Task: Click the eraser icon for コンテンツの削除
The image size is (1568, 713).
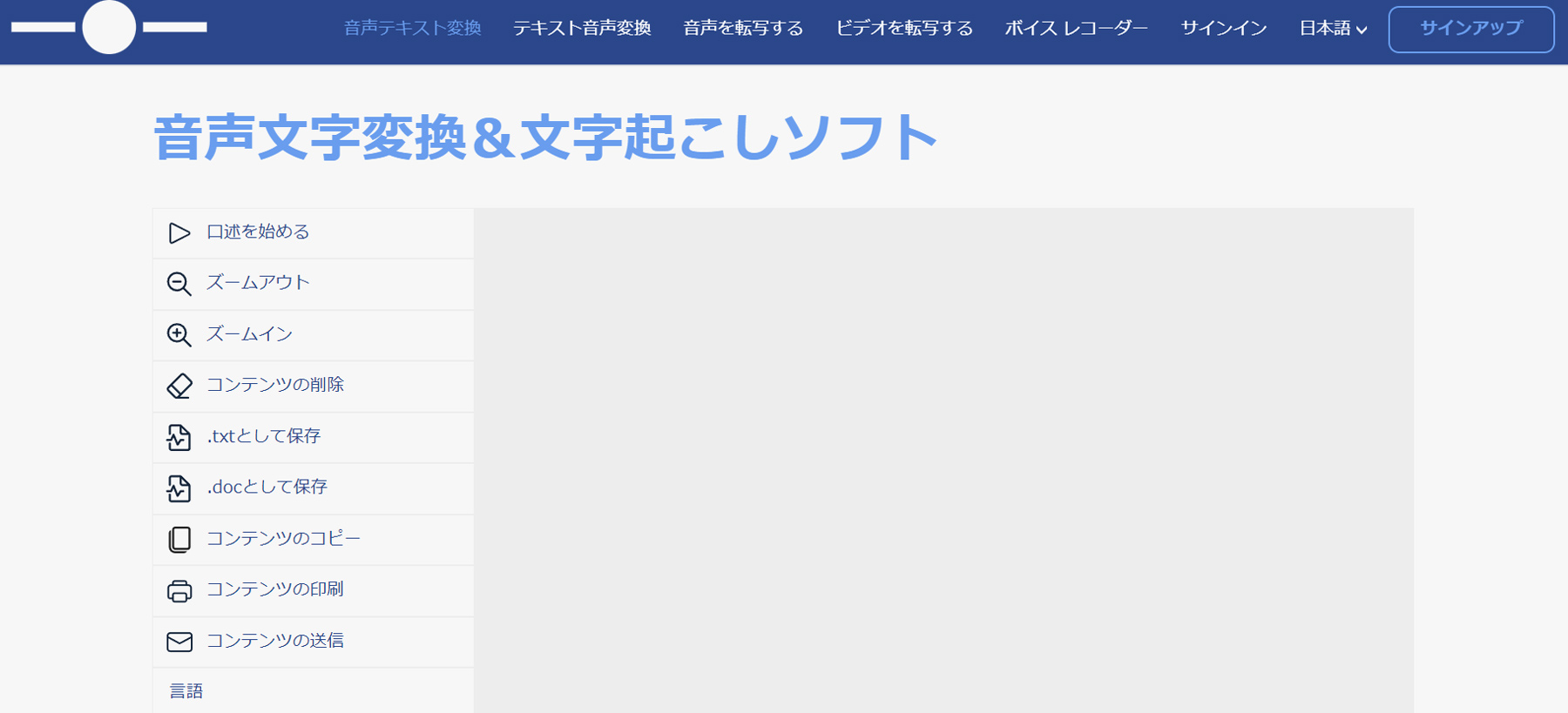Action: point(179,386)
